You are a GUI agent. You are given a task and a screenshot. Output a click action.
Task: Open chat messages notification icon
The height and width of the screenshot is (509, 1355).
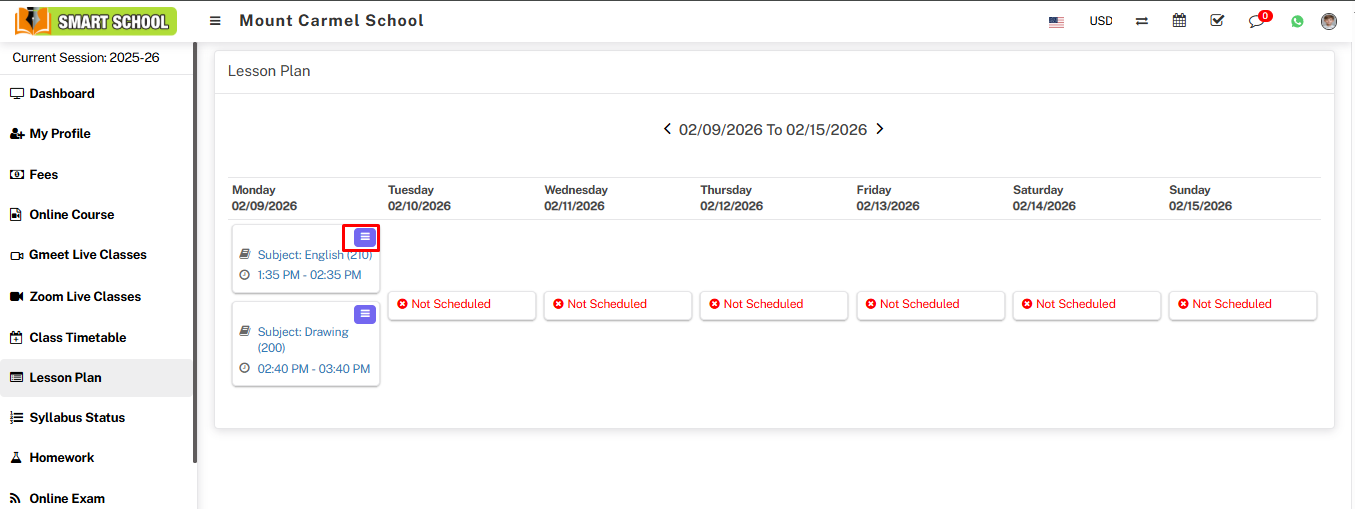(1257, 21)
